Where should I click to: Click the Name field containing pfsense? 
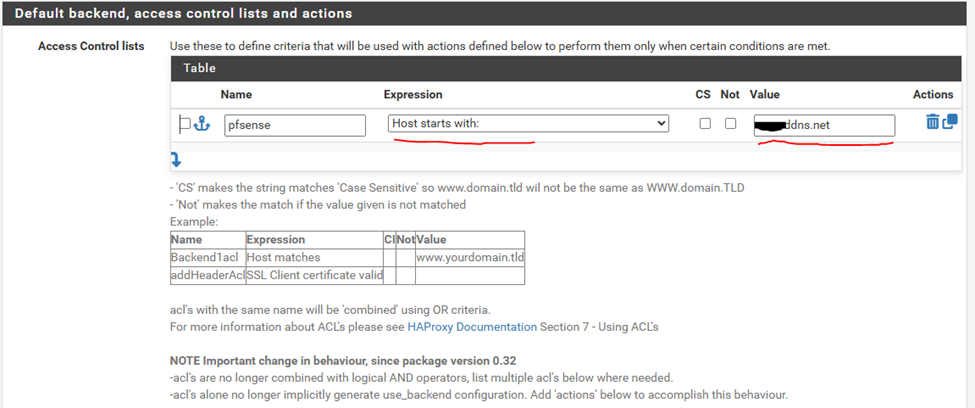(x=293, y=125)
